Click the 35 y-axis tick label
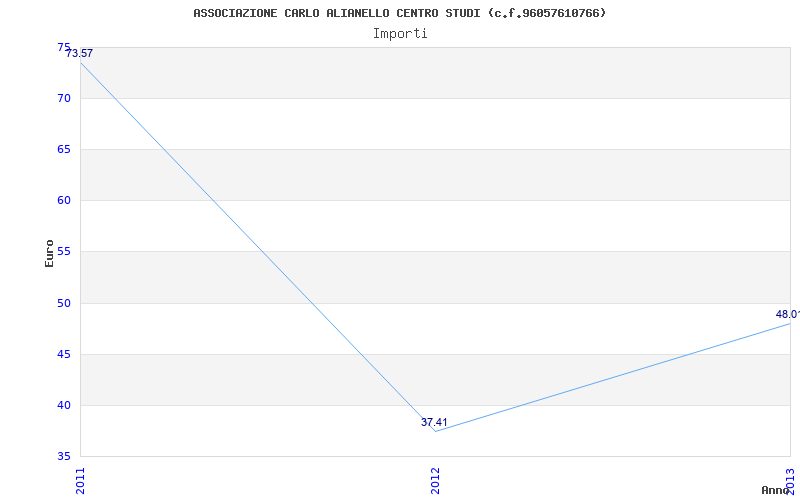 64,456
